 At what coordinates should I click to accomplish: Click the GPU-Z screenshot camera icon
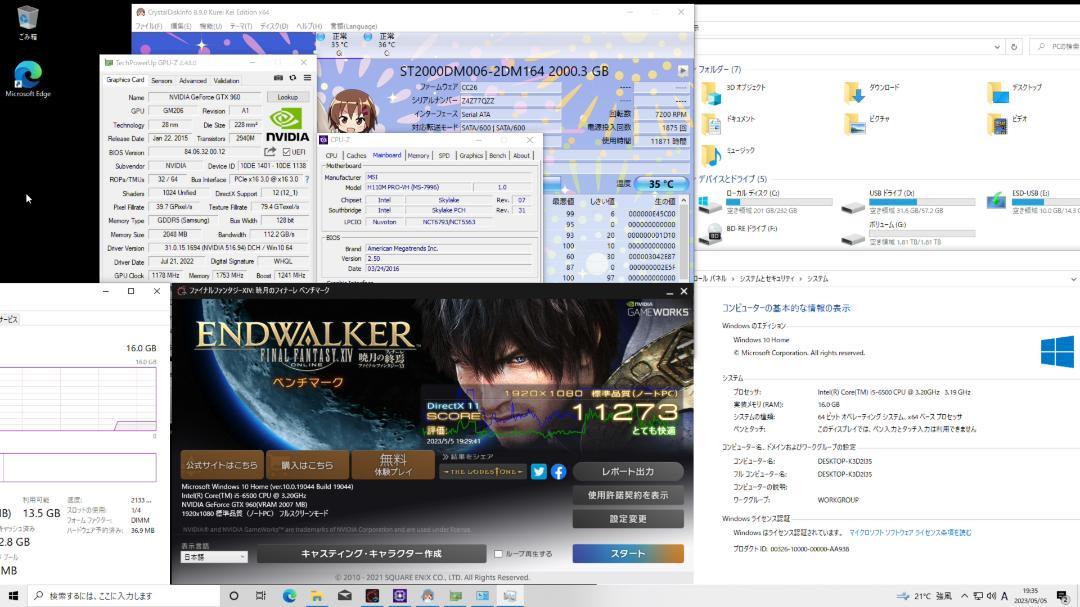point(278,79)
